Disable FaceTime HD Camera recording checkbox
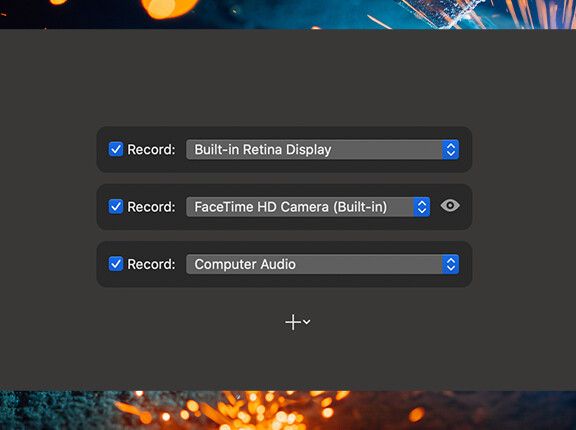576x430 pixels. 116,207
